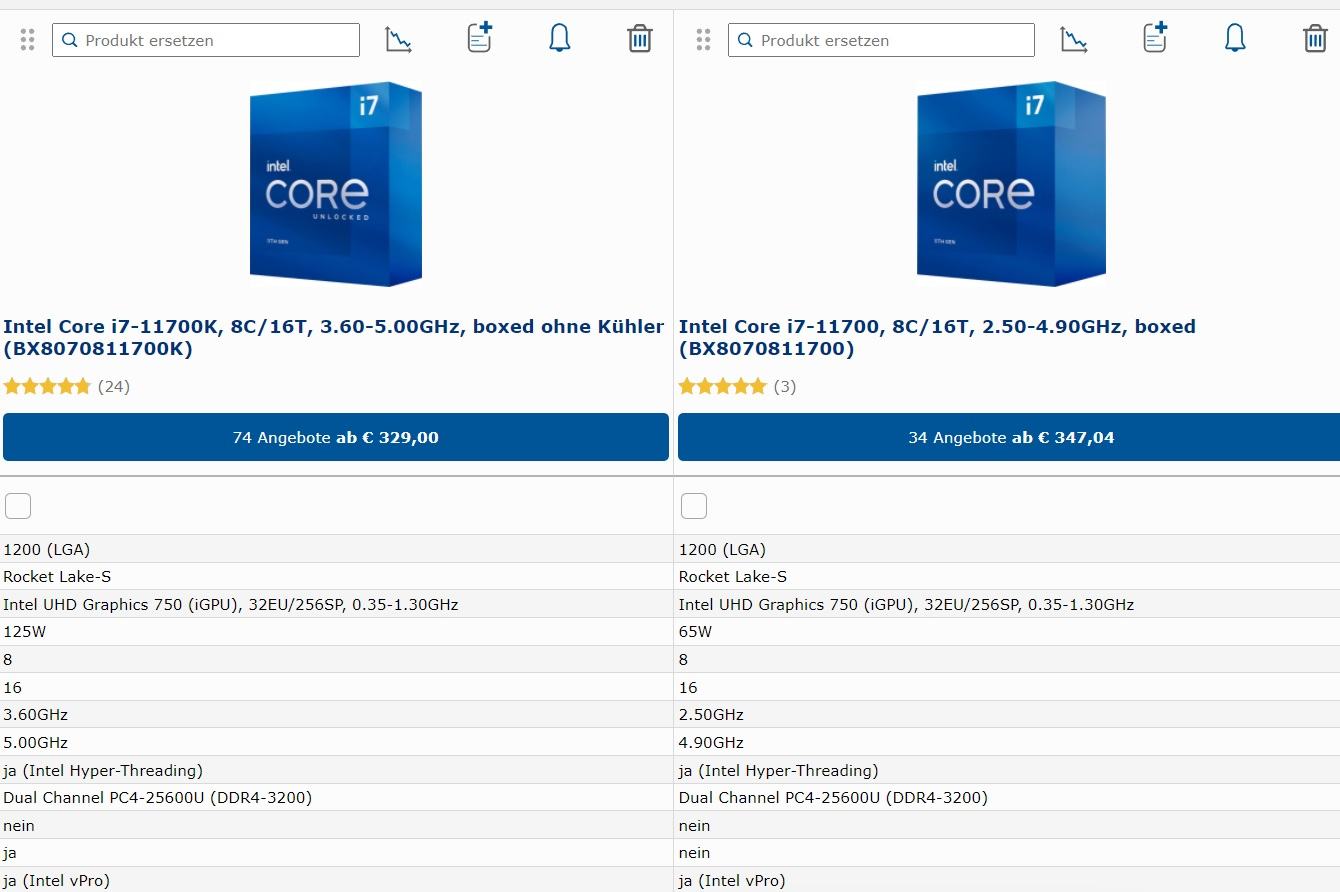The width and height of the screenshot is (1340, 892).
Task: Open the Intel Core i7-11700K product title link
Action: pos(334,337)
